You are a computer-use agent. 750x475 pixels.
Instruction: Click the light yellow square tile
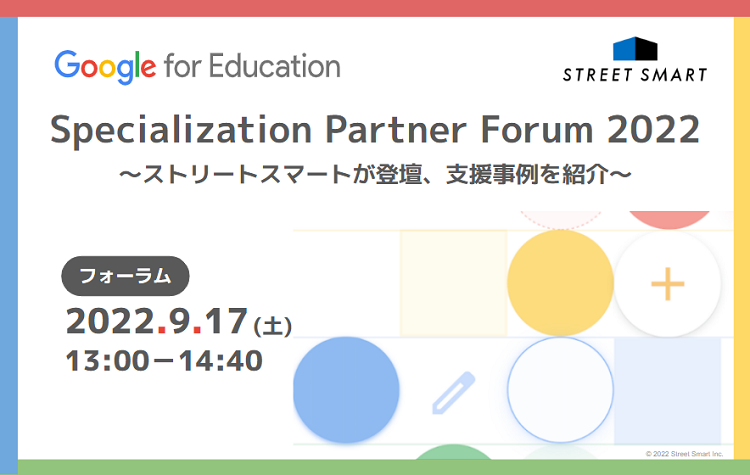453,282
